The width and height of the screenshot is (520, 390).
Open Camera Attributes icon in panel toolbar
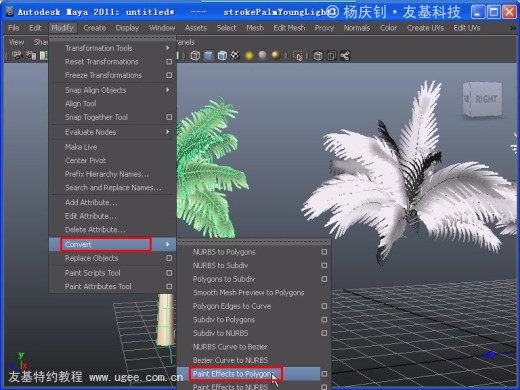(31, 55)
